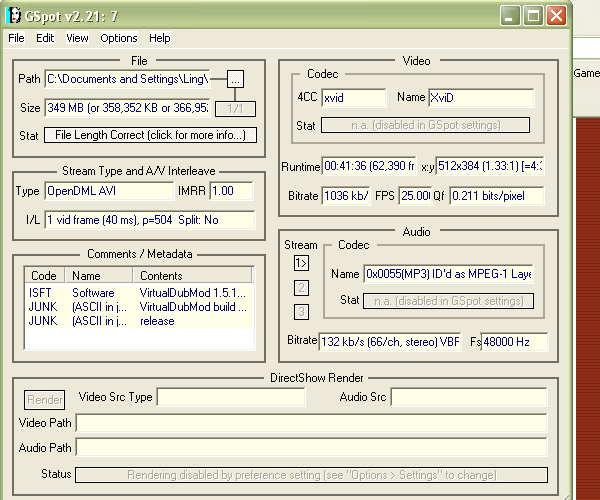Select JUNK row with VirtualDubMod build

[x=139, y=307]
